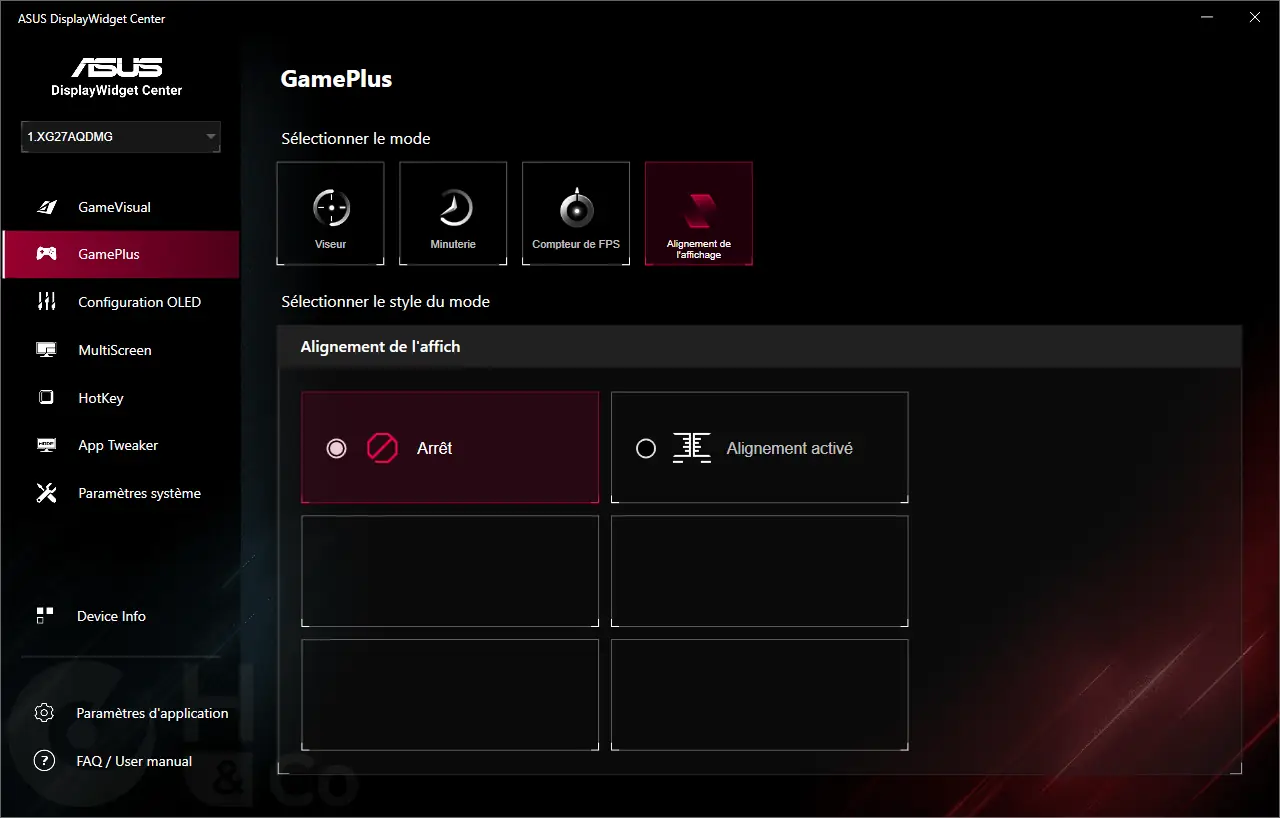Close the DisplayWidget Center window

[x=1254, y=18]
